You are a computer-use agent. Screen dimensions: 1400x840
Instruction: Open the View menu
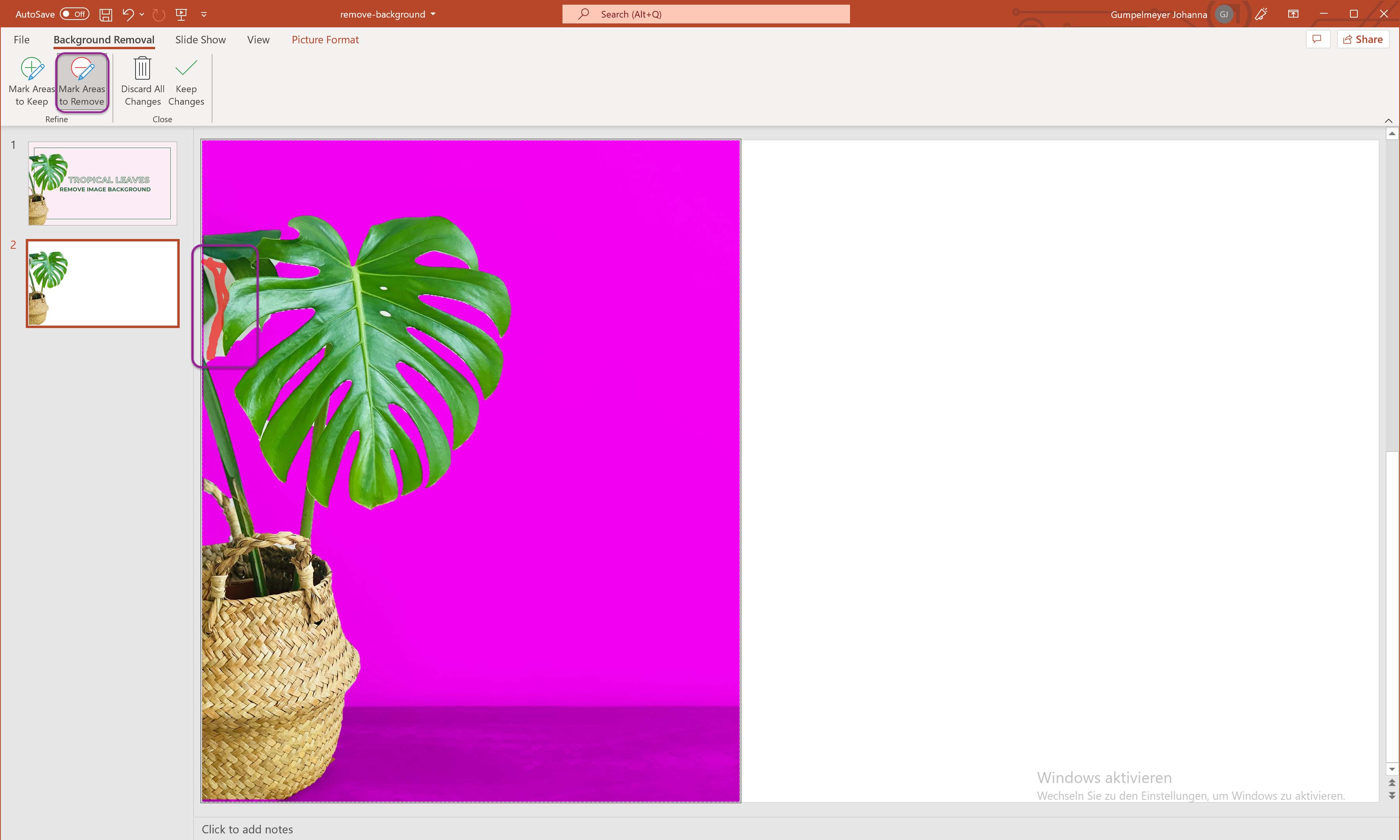258,40
